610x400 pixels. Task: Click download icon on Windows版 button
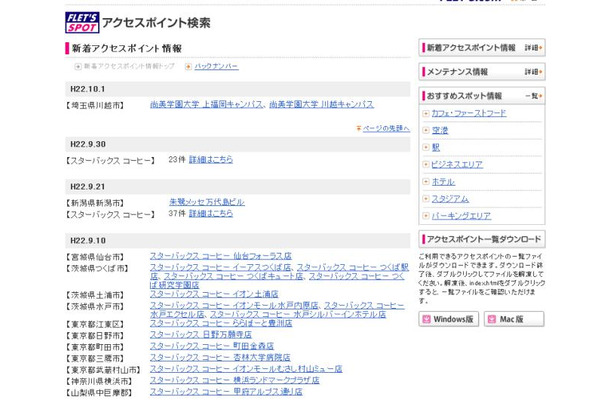pos(426,319)
